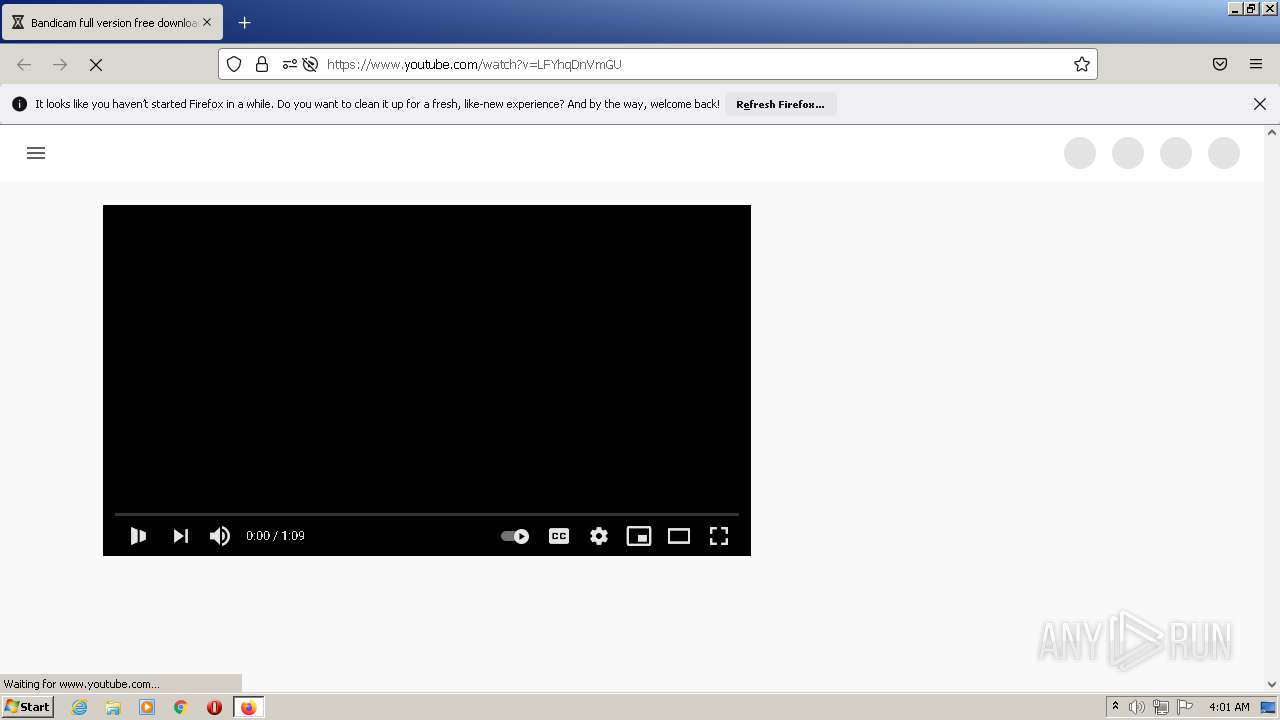Open tracking protection shield panel
The image size is (1280, 720).
click(x=234, y=64)
